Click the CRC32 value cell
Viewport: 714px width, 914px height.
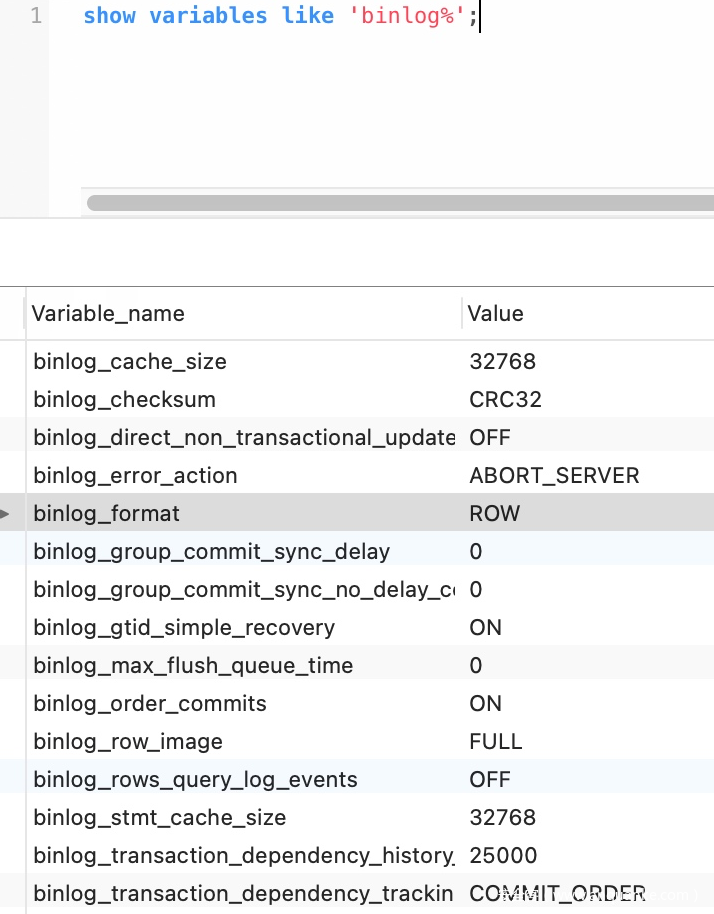coord(505,399)
